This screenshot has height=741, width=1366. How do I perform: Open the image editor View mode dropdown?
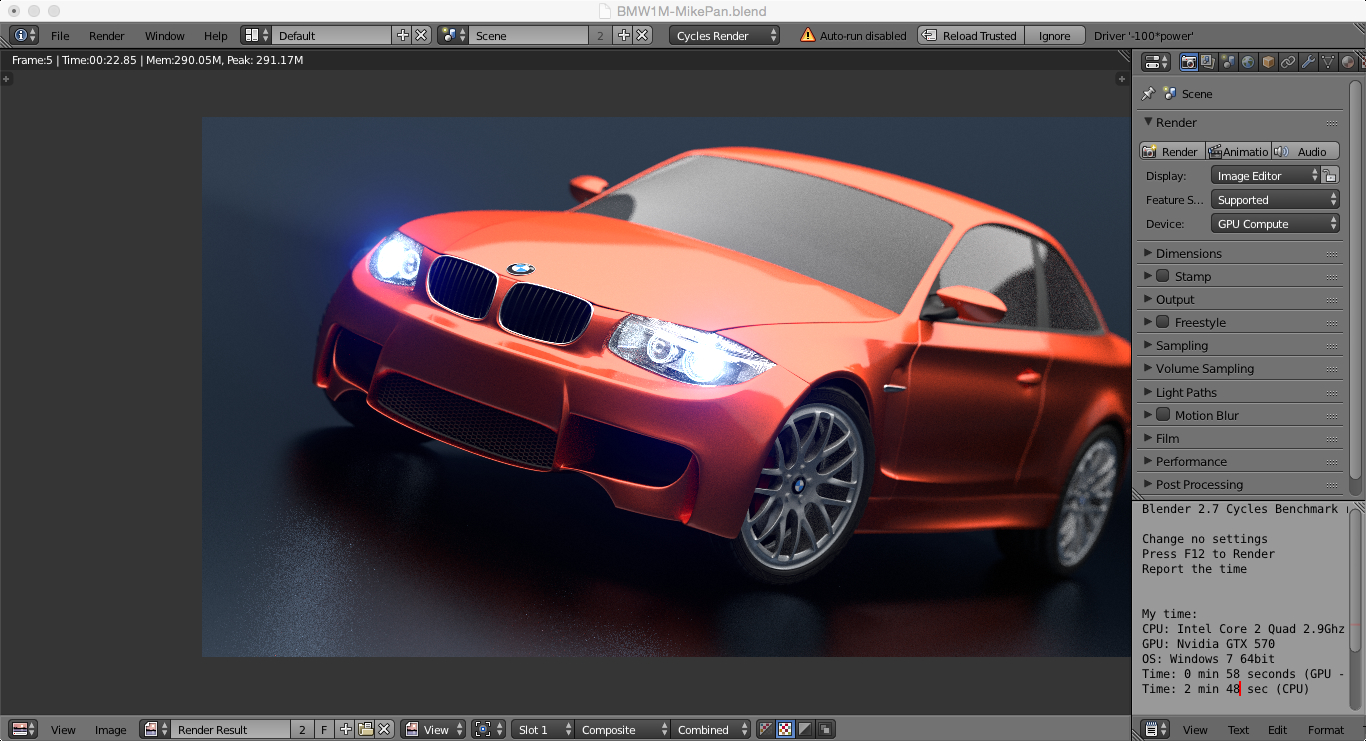(433, 729)
